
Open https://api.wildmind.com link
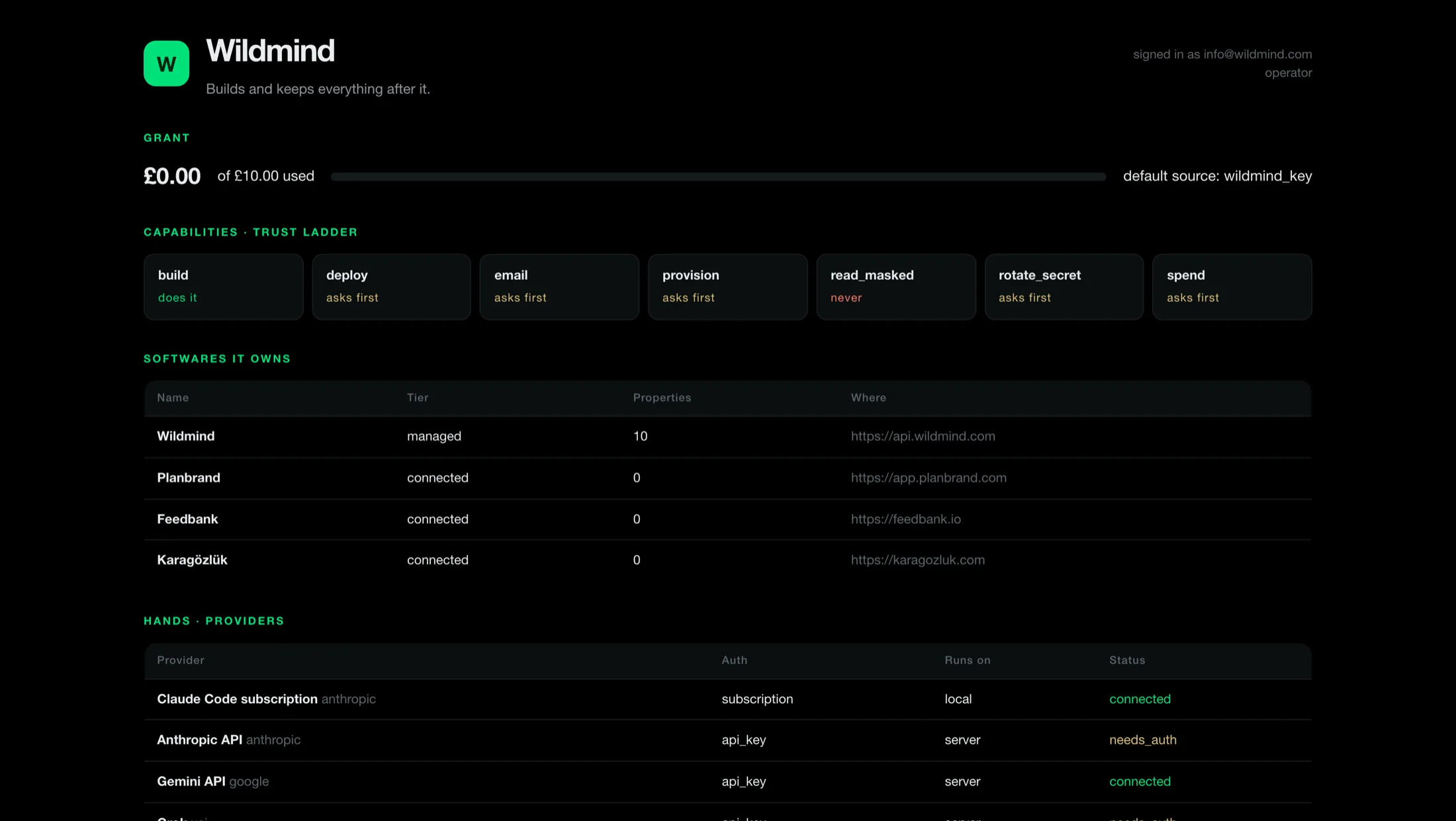click(x=923, y=436)
